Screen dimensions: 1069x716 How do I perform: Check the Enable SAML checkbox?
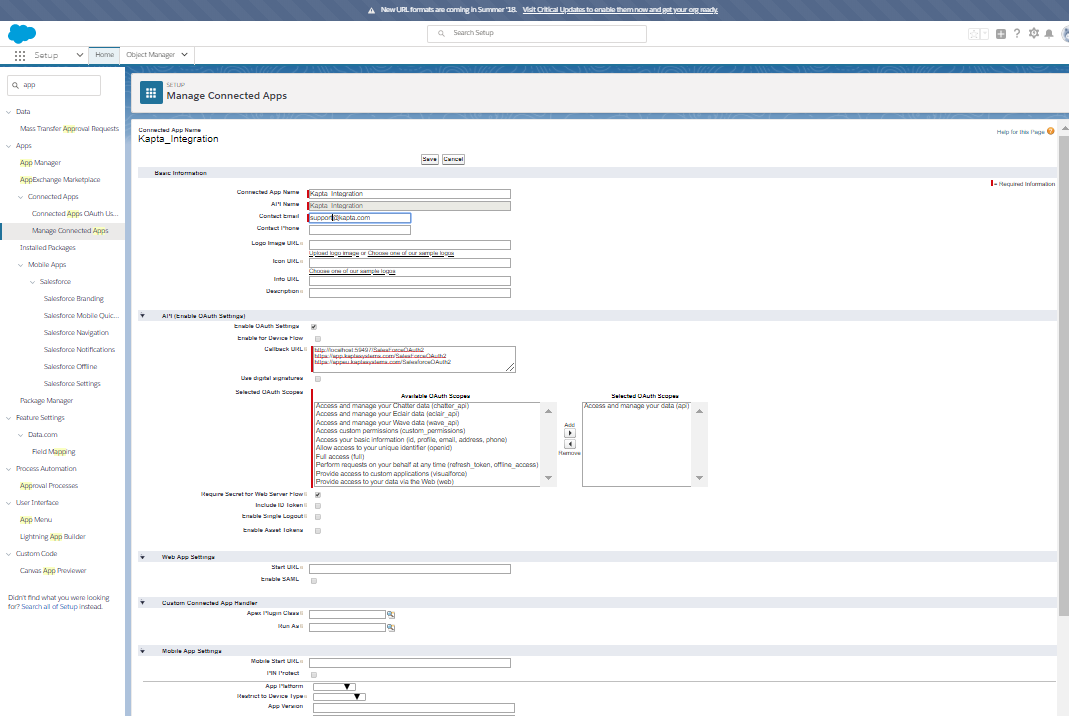click(x=314, y=581)
